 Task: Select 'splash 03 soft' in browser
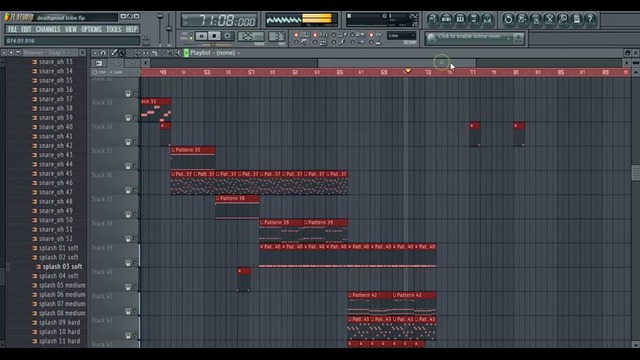click(62, 267)
